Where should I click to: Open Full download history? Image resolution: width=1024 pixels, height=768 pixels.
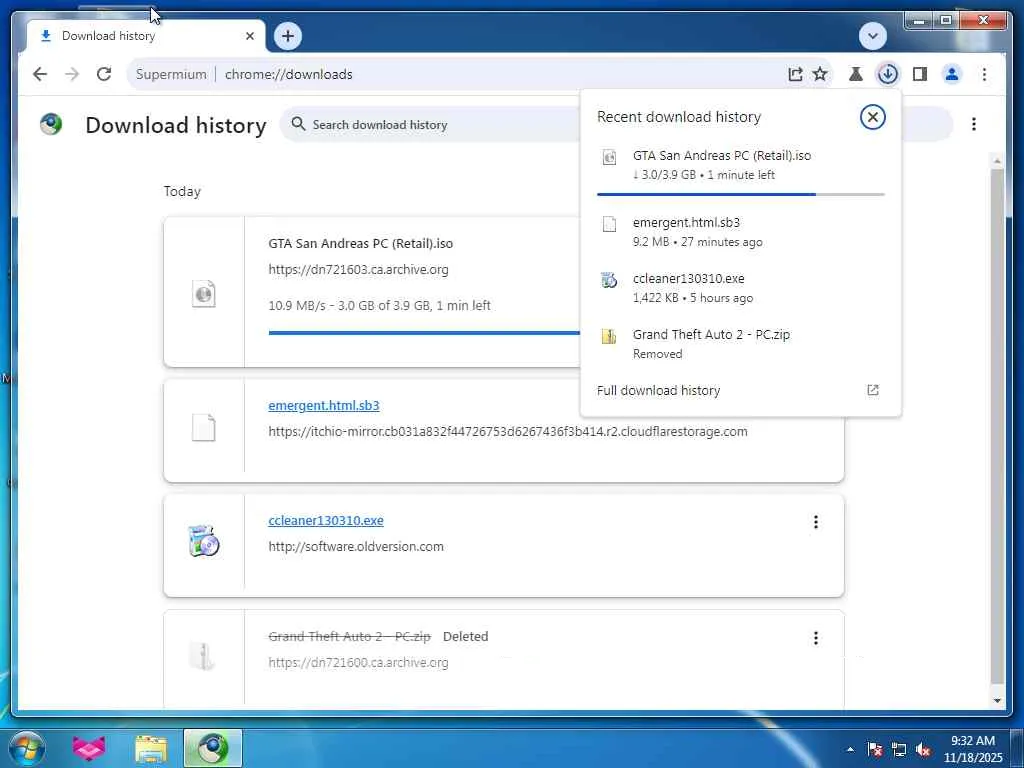pos(741,391)
